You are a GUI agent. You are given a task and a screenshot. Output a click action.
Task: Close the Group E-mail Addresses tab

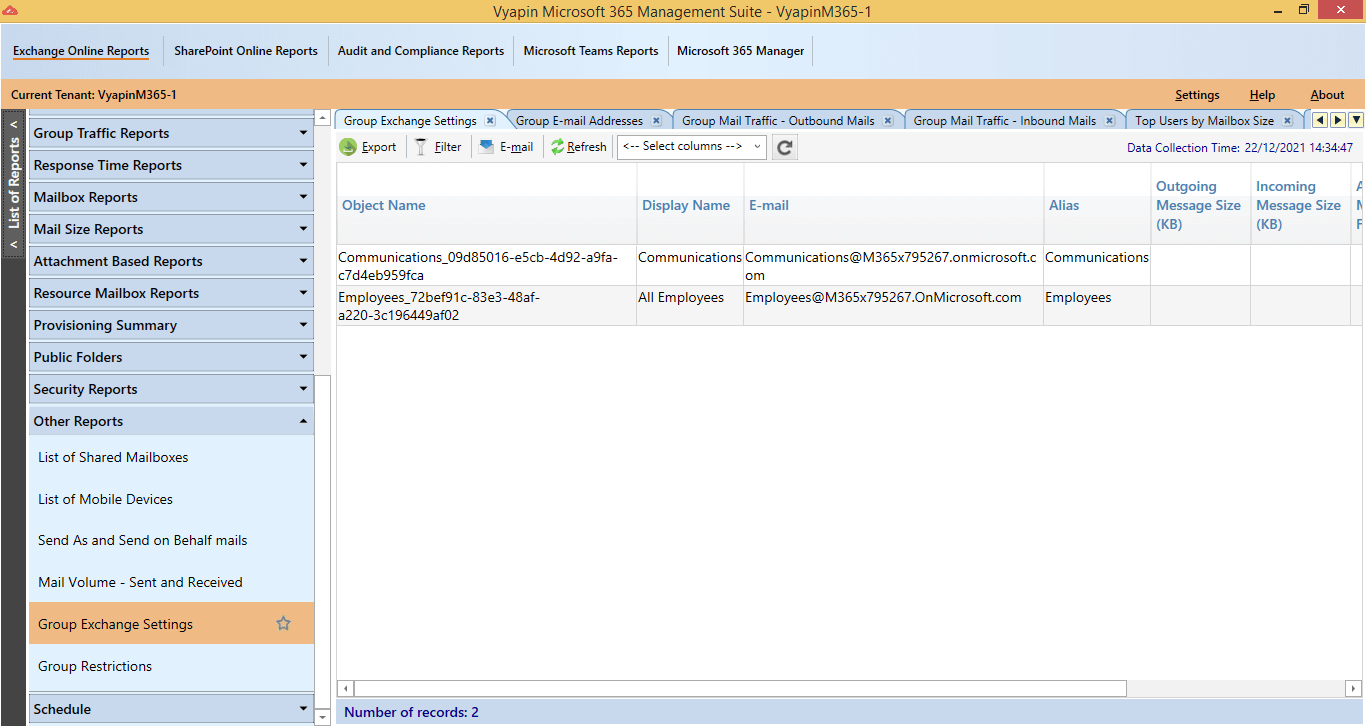click(x=656, y=121)
